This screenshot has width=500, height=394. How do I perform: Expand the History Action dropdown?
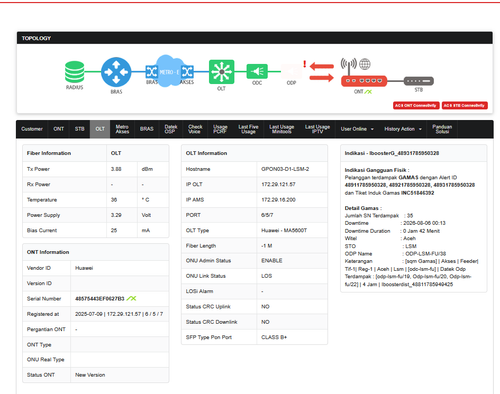point(403,129)
